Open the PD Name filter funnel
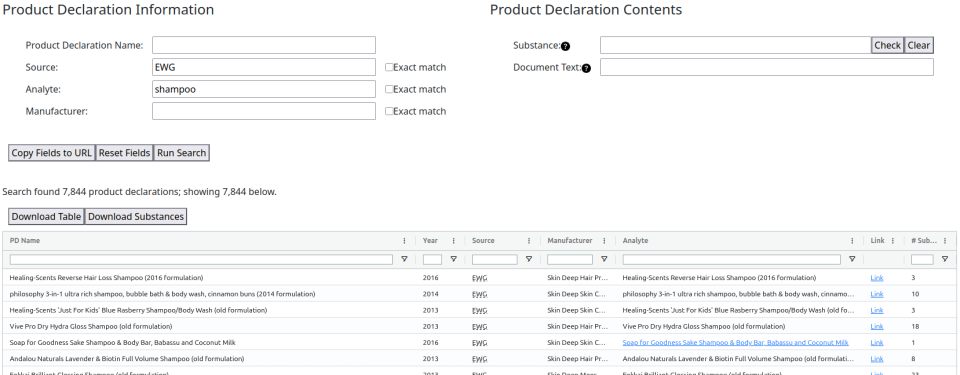Viewport: 960px width, 375px height. 404,259
